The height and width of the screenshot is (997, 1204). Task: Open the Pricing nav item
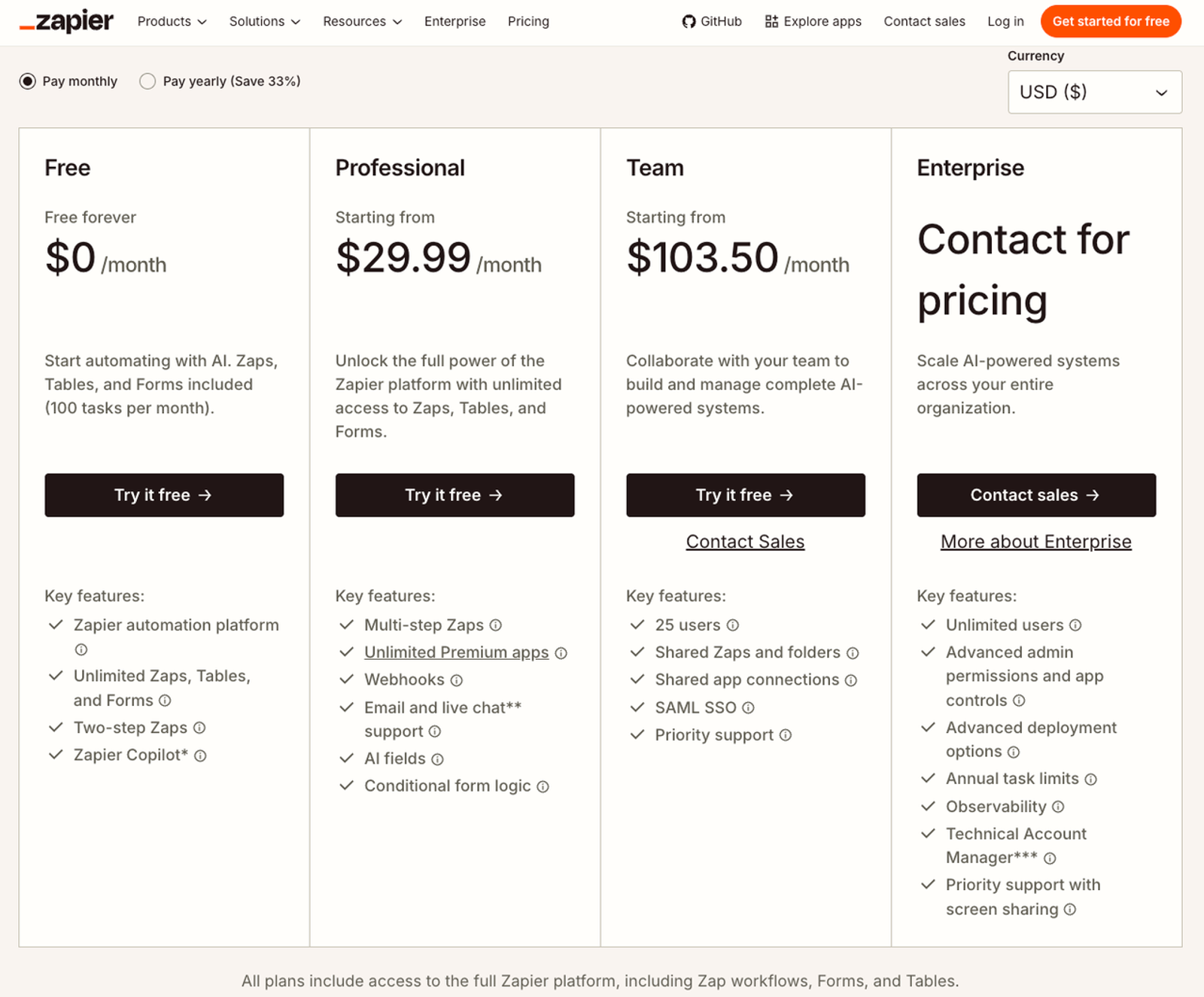point(528,22)
